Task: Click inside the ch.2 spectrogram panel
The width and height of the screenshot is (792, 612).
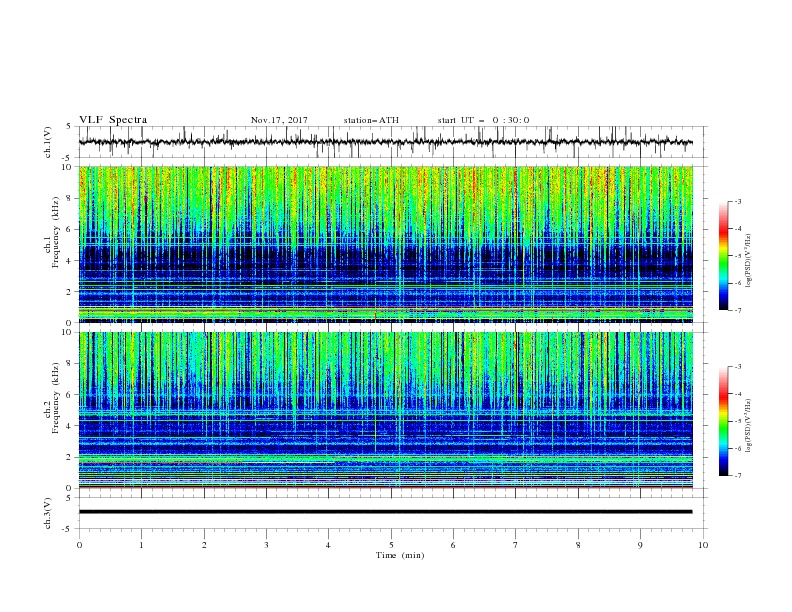Action: pos(386,410)
